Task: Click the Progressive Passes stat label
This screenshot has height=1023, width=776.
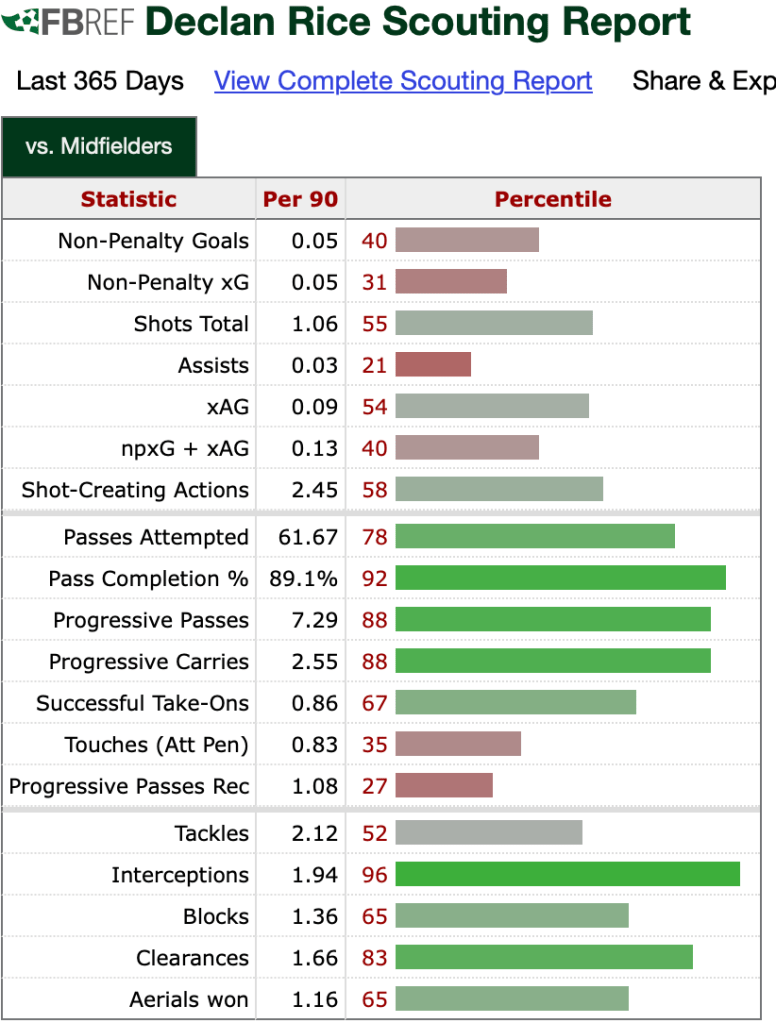Action: click(151, 620)
